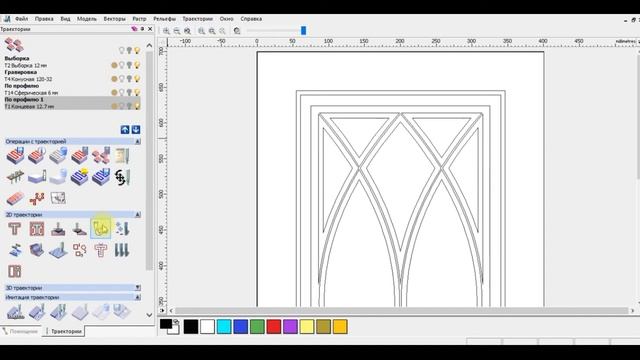Click the second zoom magnifier in the toolbar
The height and width of the screenshot is (360, 640).
(177, 31)
